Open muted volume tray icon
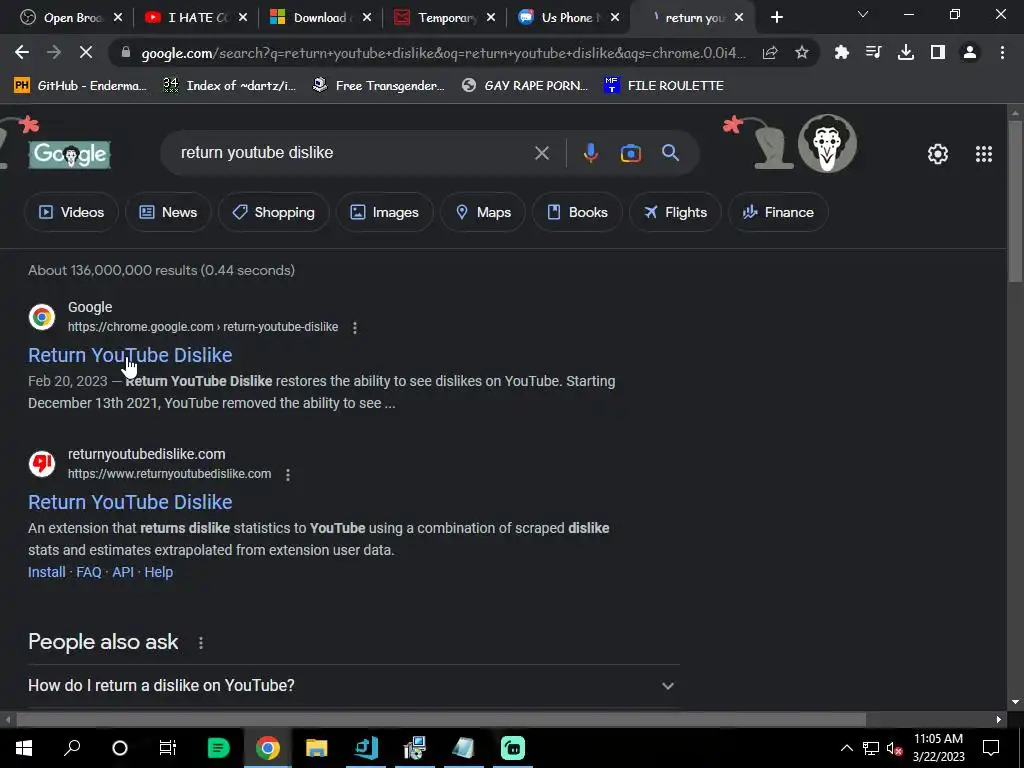The height and width of the screenshot is (768, 1024). pos(895,749)
